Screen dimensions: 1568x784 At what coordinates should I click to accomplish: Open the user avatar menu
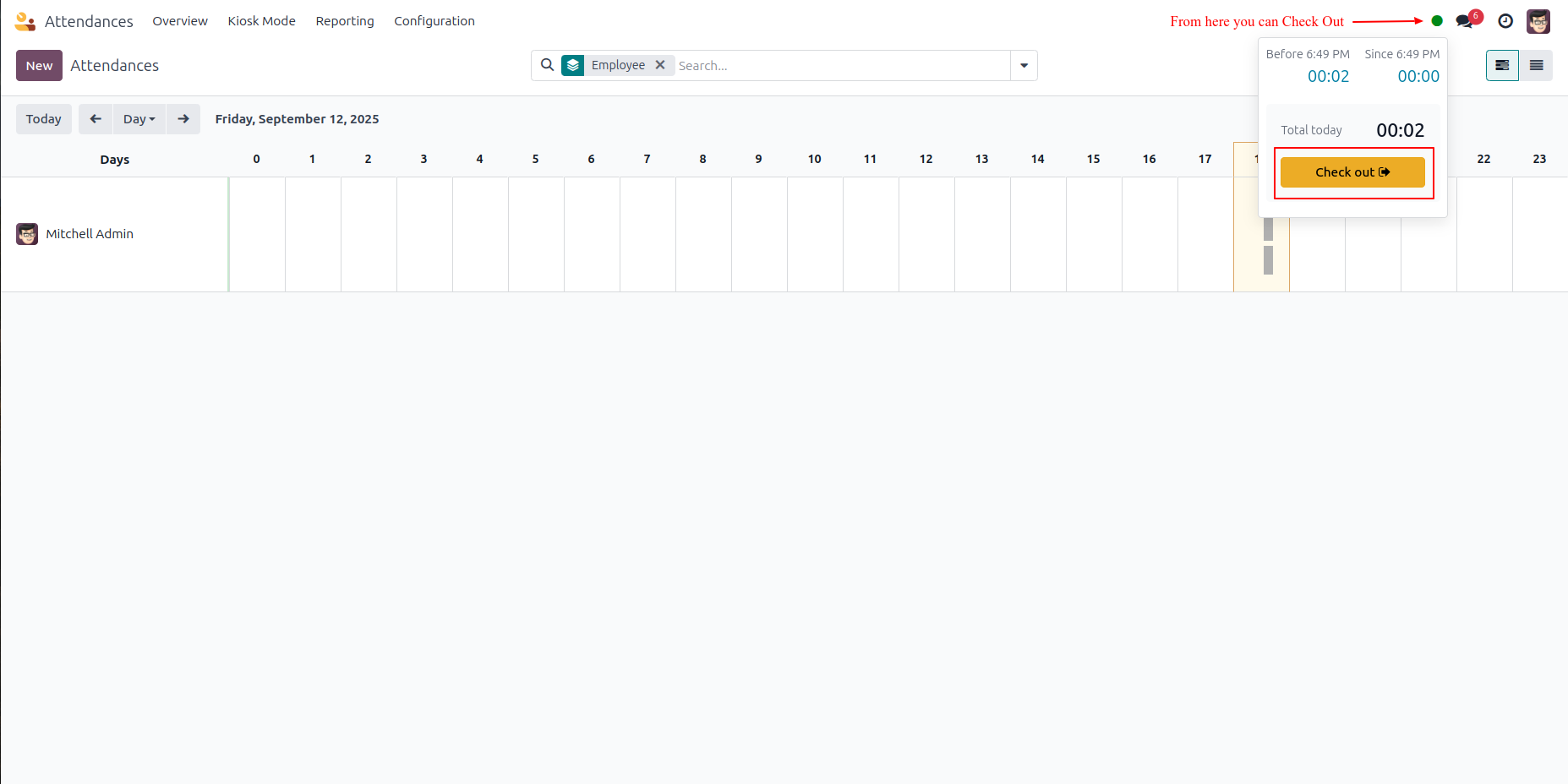pos(1538,21)
